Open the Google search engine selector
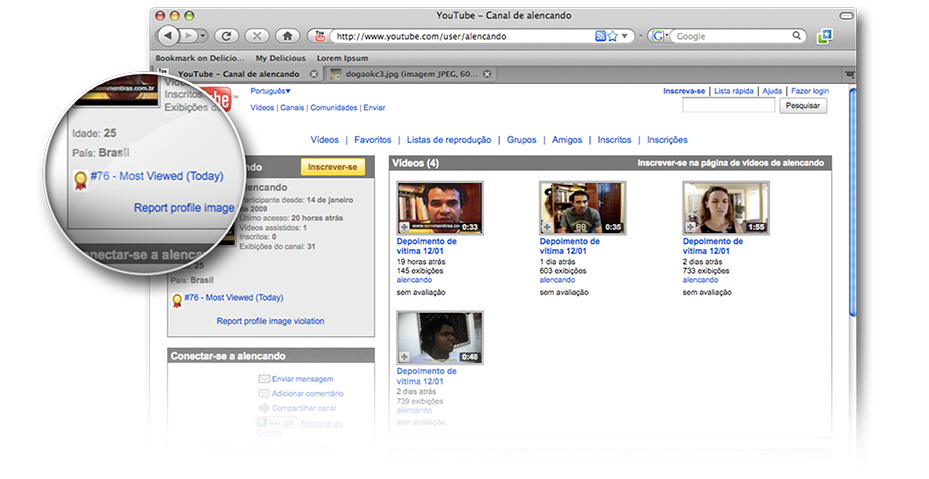 click(659, 36)
